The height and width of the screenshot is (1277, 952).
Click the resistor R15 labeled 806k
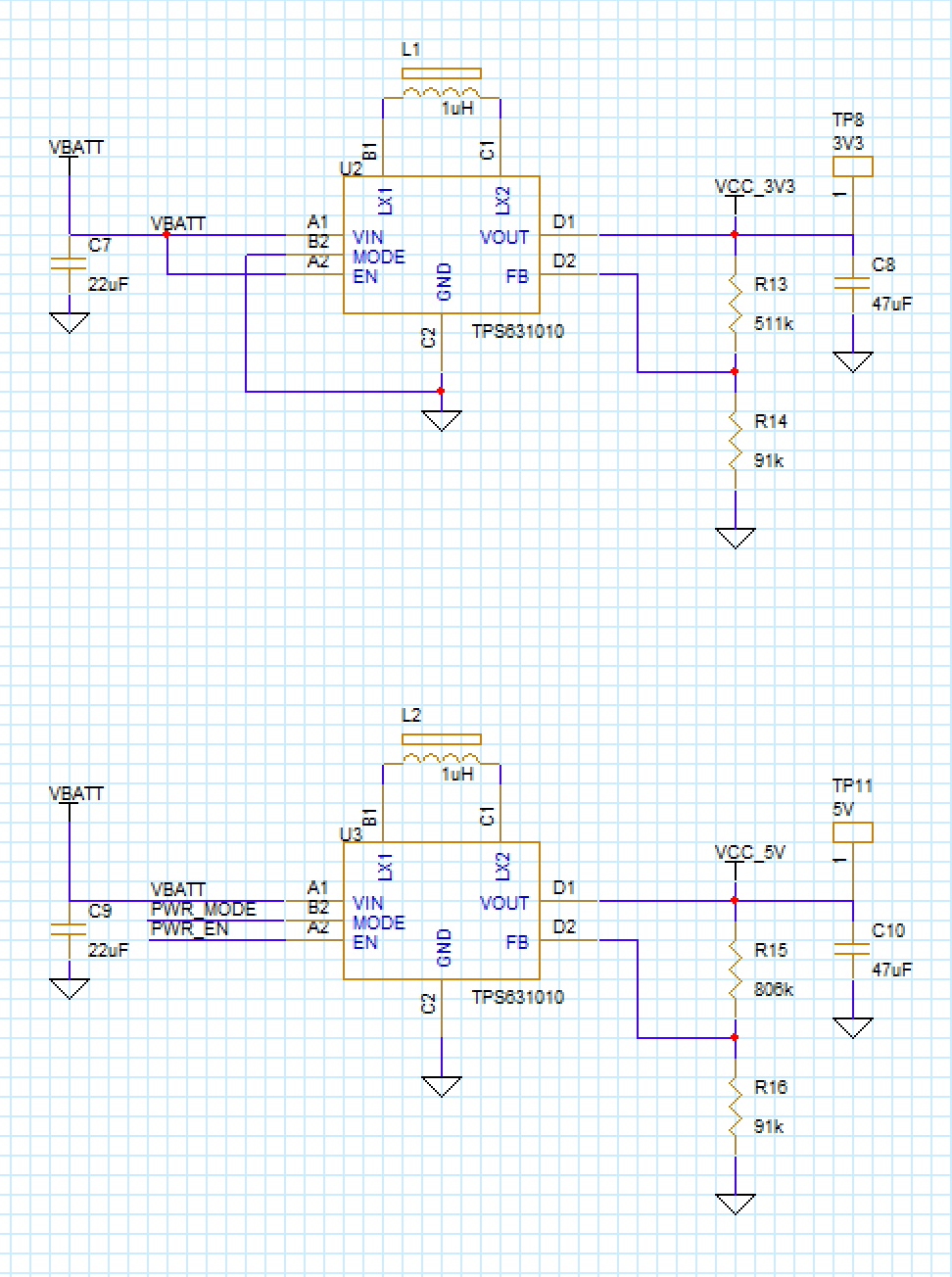pos(735,970)
